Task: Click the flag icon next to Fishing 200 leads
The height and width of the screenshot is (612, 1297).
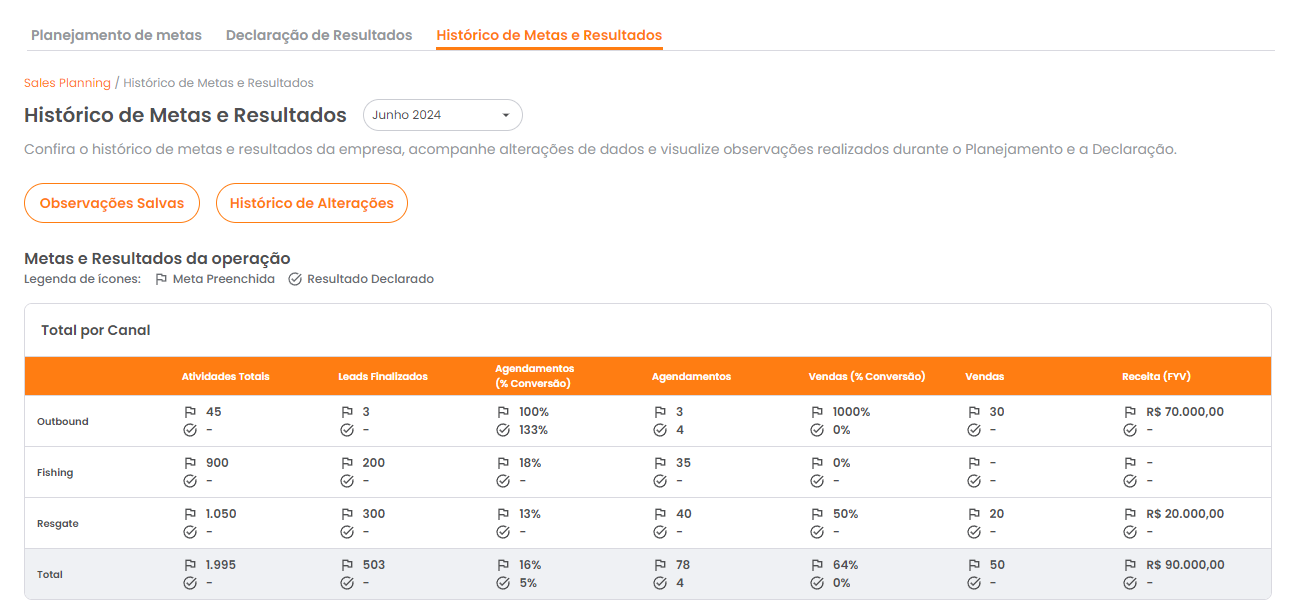Action: click(x=347, y=463)
